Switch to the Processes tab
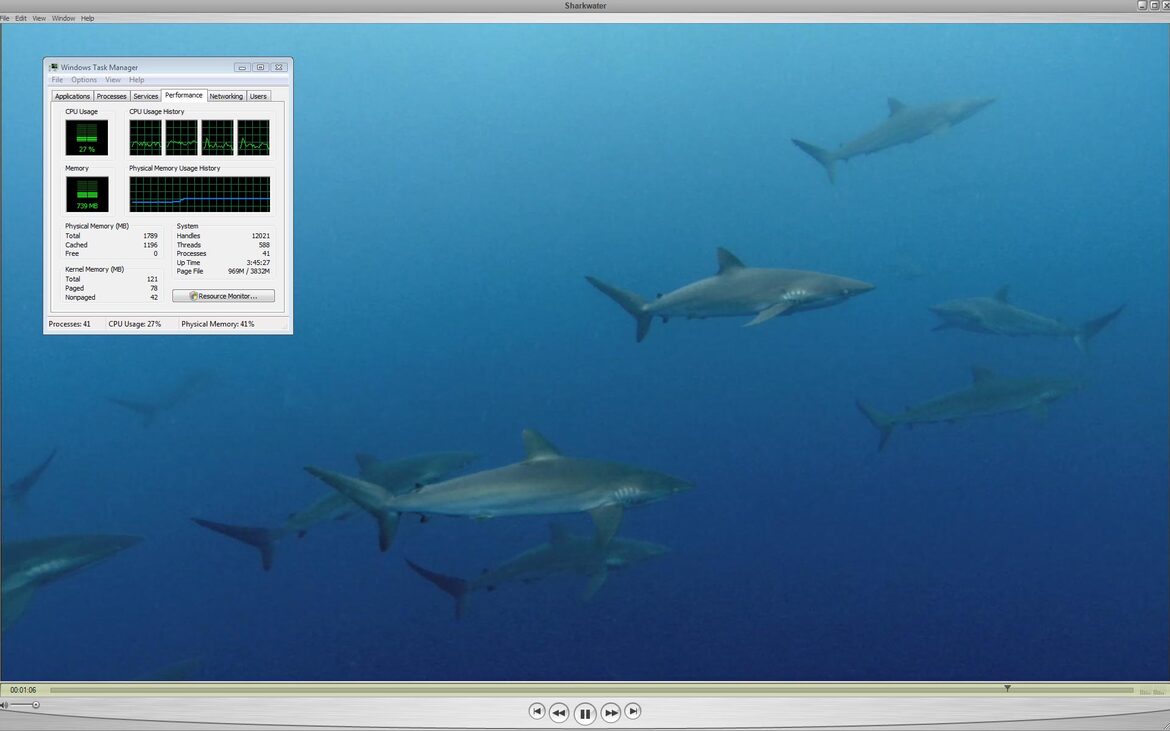The height and width of the screenshot is (731, 1170). (111, 96)
